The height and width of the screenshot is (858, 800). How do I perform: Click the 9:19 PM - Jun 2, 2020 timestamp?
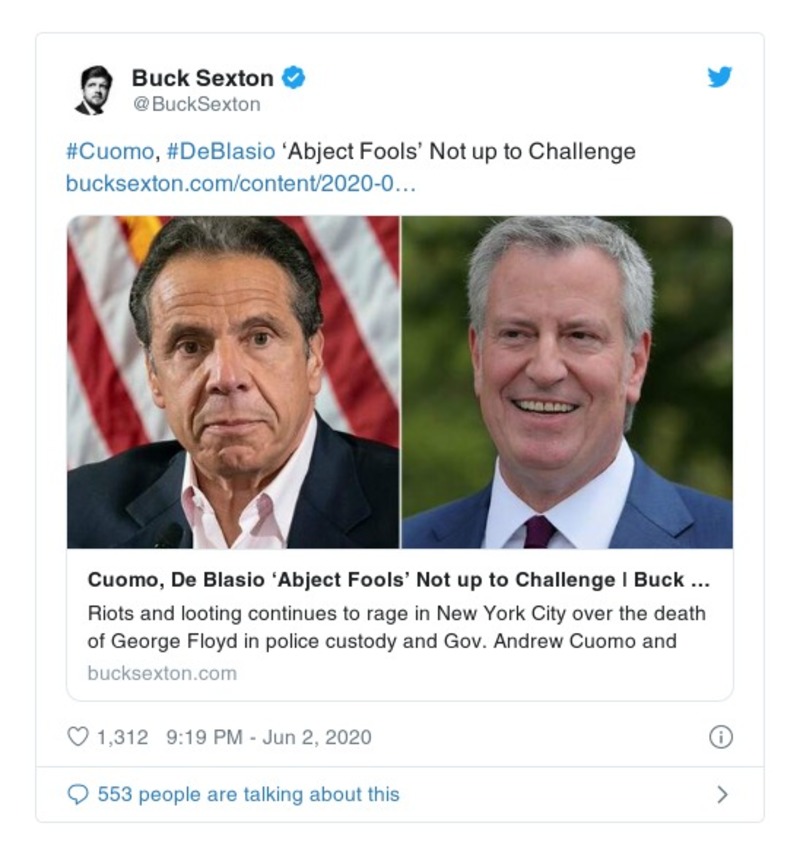269,737
